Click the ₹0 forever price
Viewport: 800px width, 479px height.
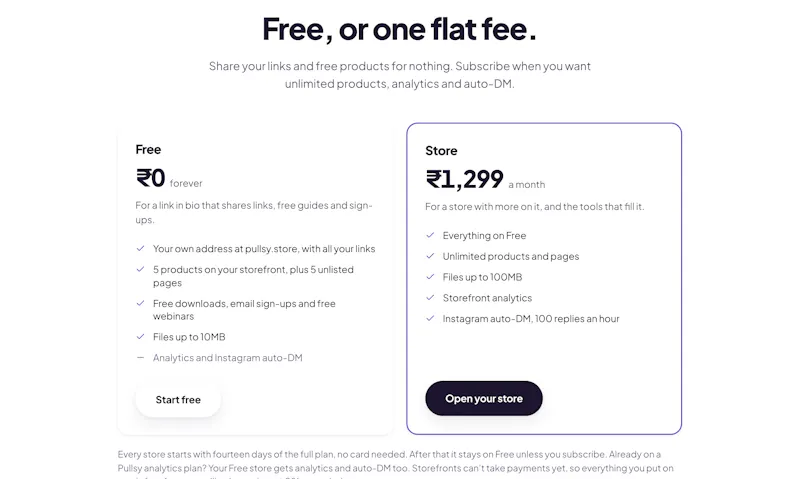pos(169,178)
